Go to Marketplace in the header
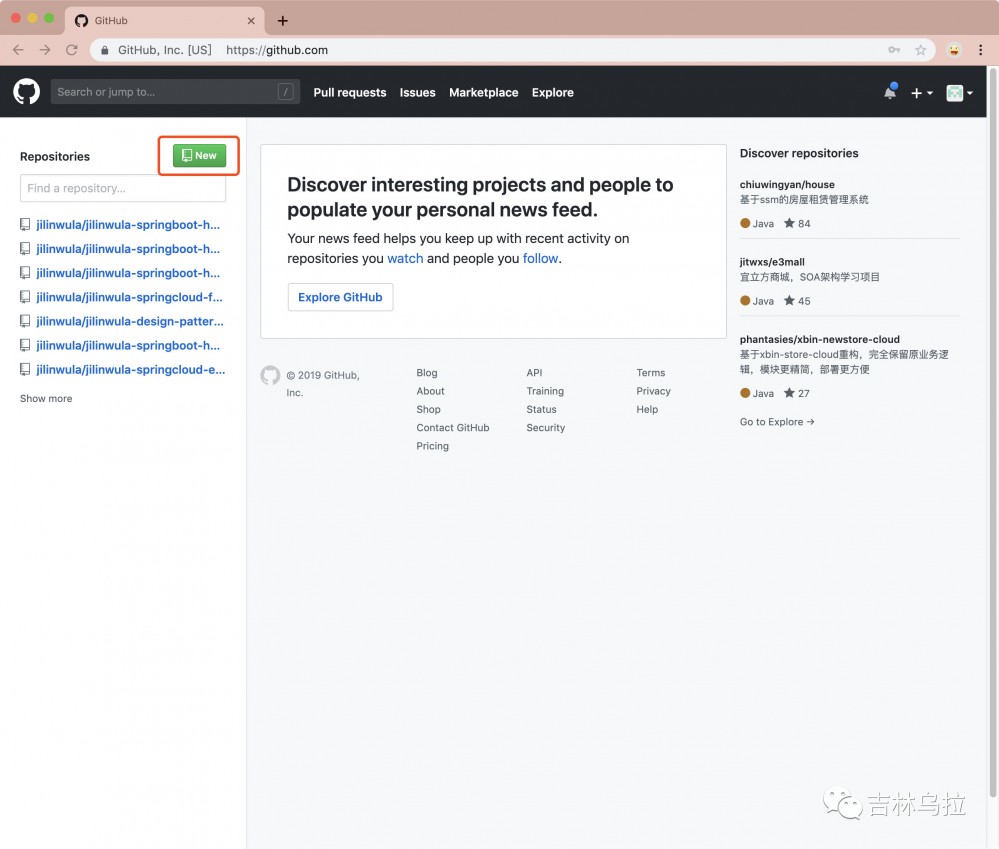 (x=484, y=92)
